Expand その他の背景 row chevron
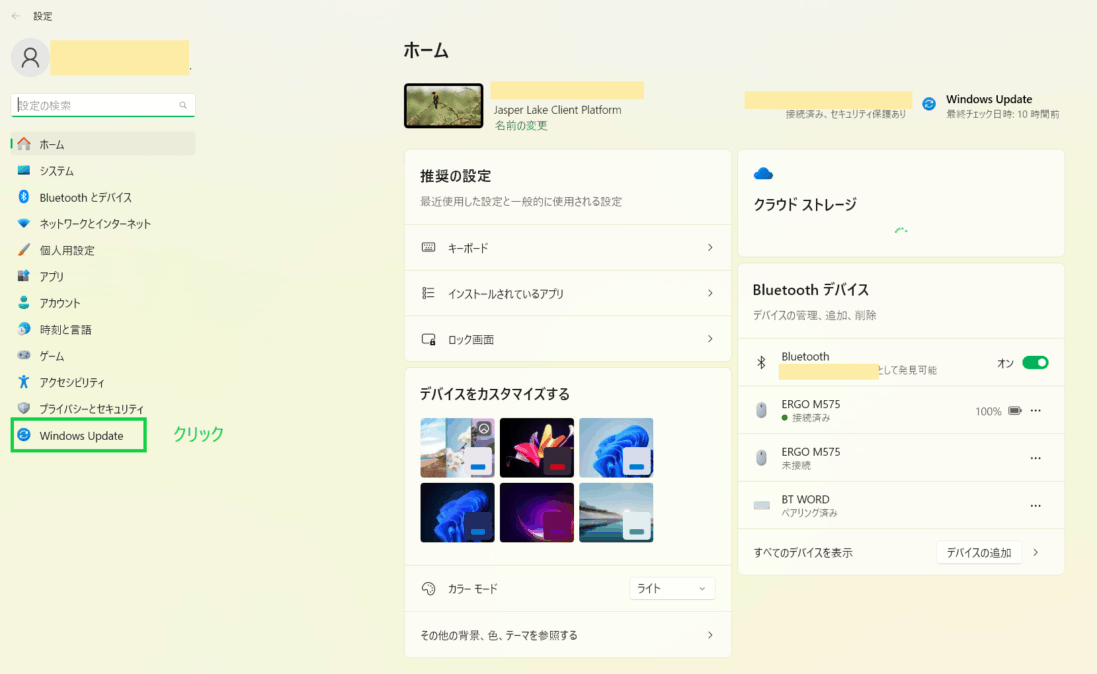 pos(710,635)
